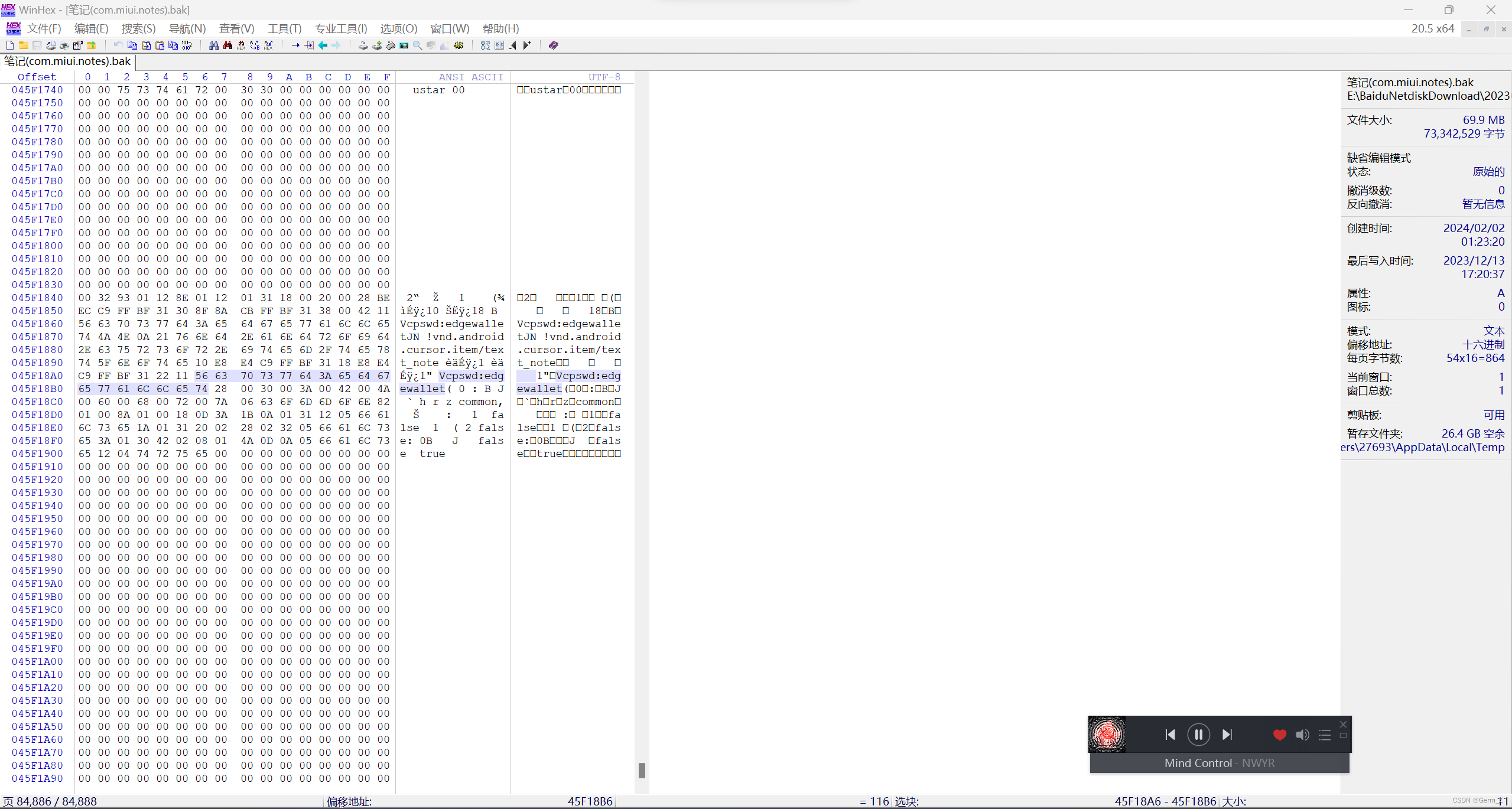Image resolution: width=1512 pixels, height=809 pixels.
Task: Click the purple help book icon
Action: [554, 45]
